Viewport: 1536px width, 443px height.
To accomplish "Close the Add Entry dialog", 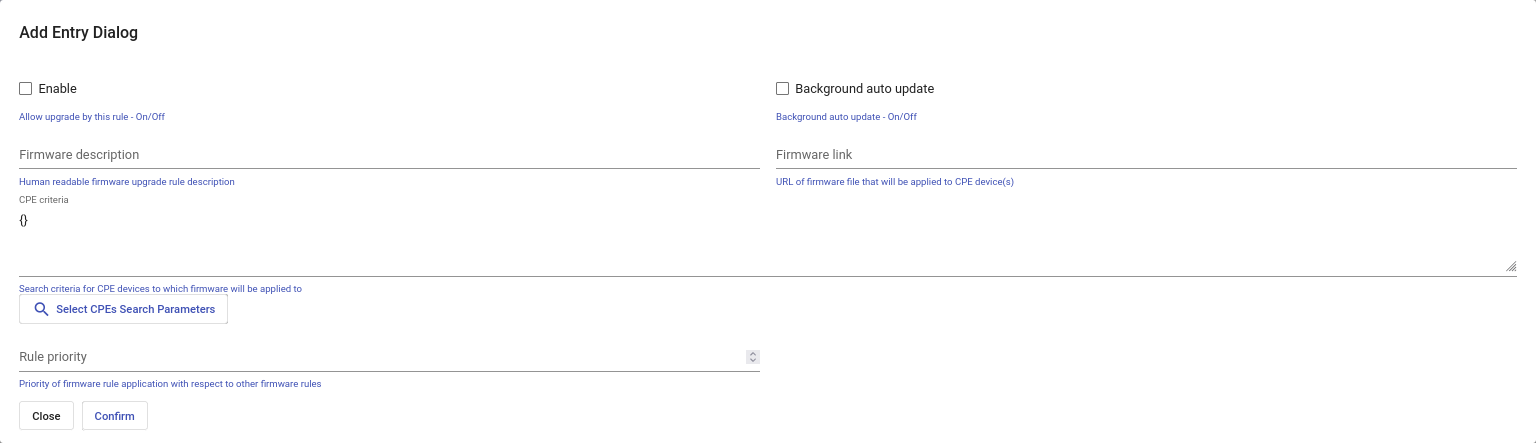I will point(46,416).
